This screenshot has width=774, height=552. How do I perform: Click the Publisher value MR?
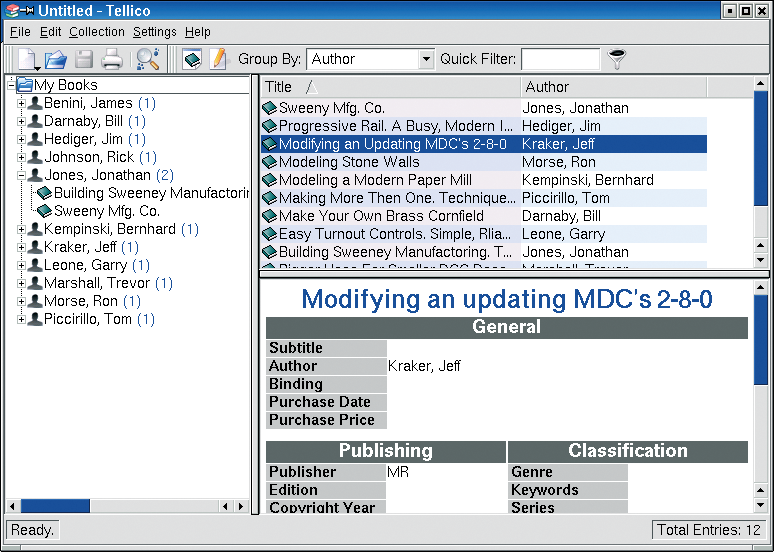(398, 472)
